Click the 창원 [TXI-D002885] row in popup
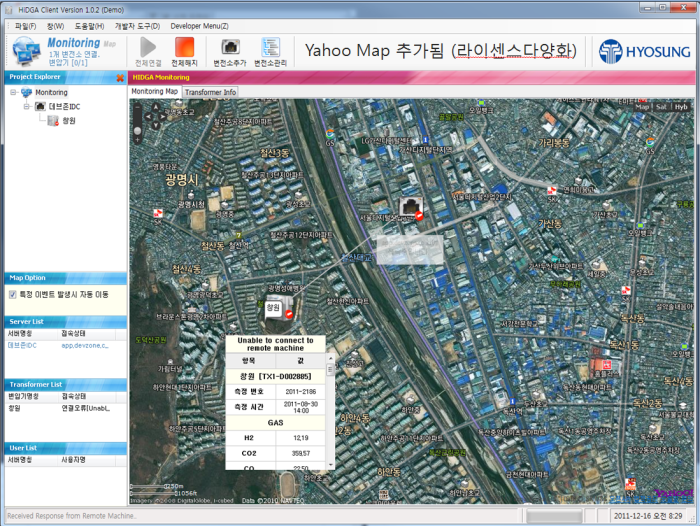The height and width of the screenshot is (526, 700). point(275,376)
